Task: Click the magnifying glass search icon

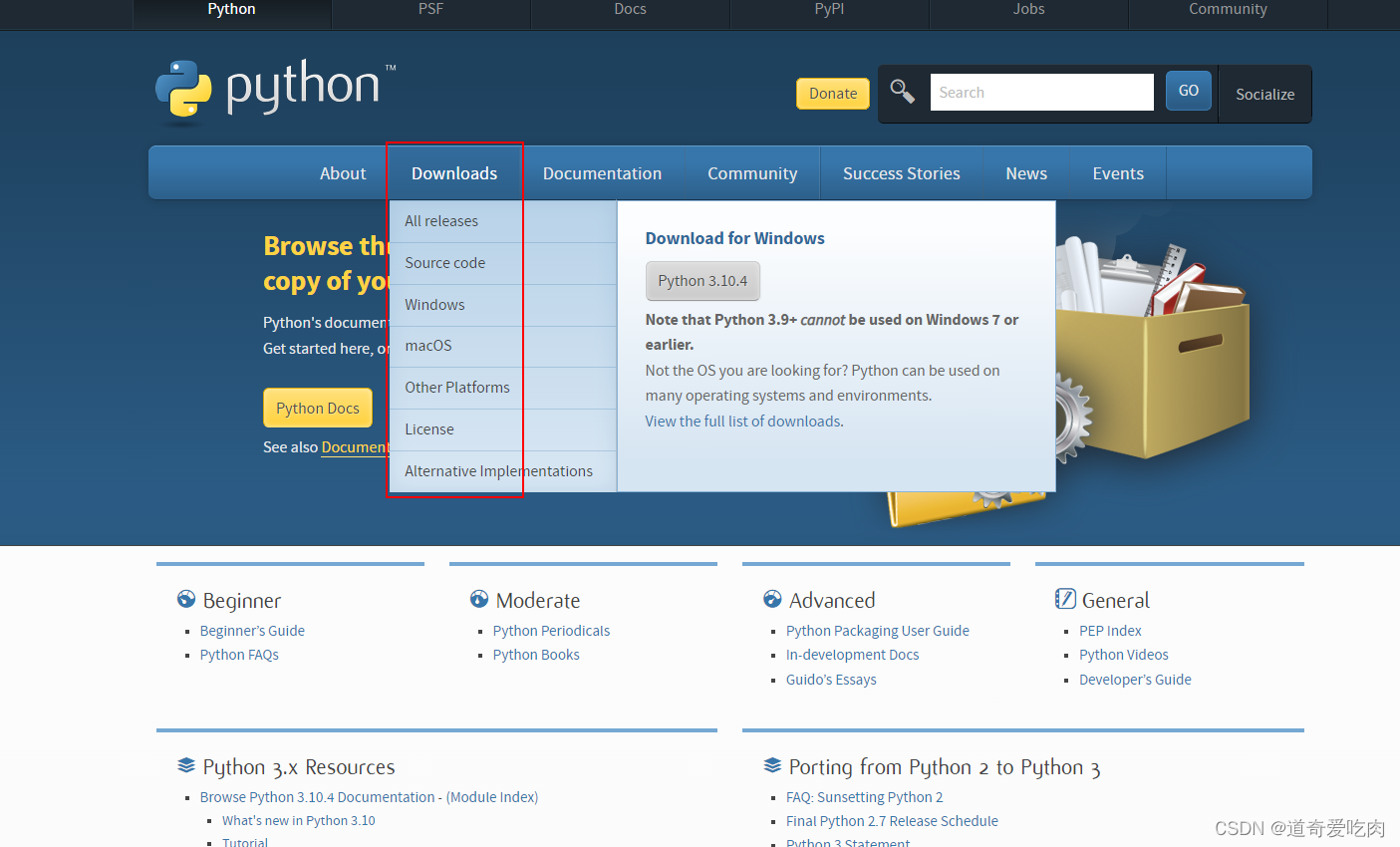Action: (x=902, y=92)
